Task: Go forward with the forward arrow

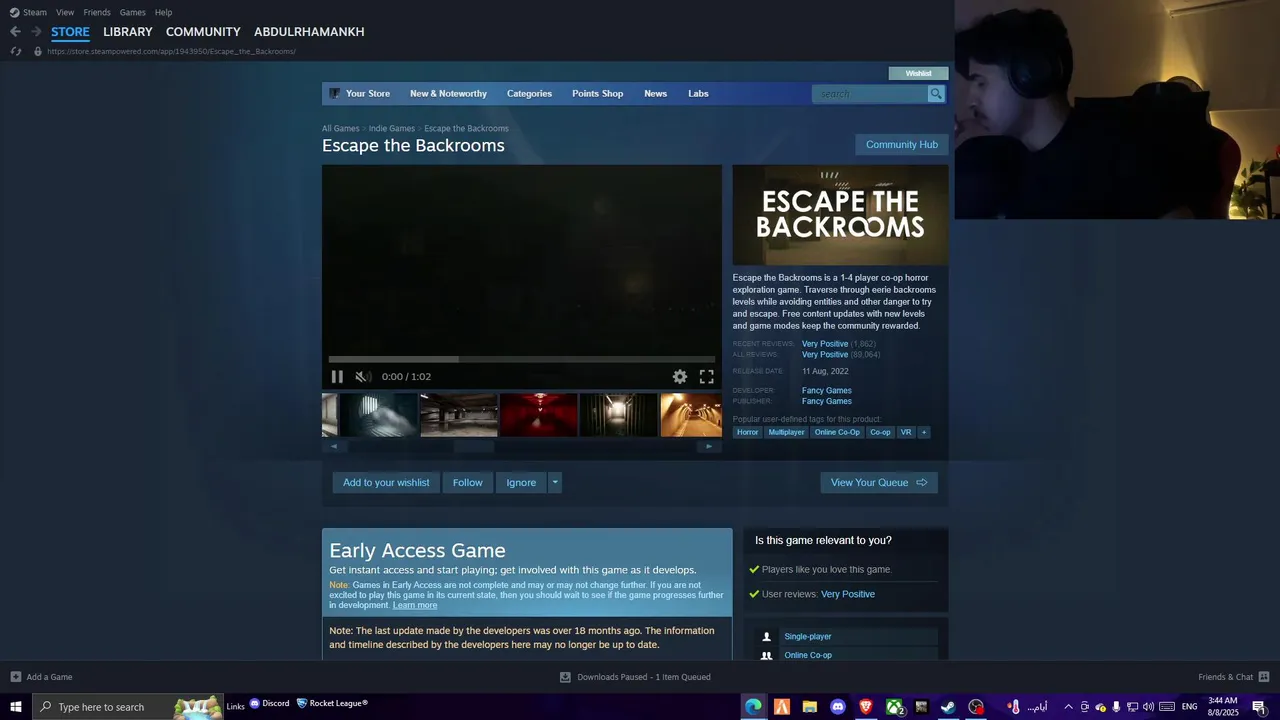Action: (x=36, y=32)
